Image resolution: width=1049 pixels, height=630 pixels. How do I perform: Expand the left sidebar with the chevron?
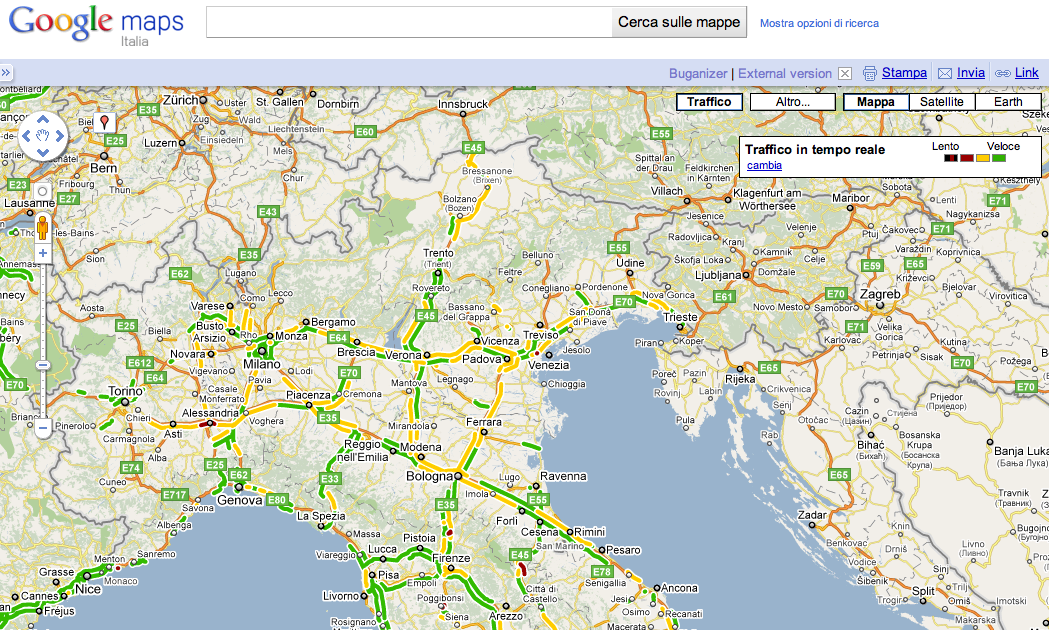(7, 72)
